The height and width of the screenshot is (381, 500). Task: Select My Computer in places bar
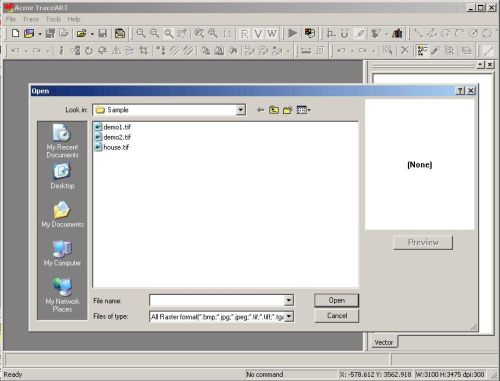point(62,253)
